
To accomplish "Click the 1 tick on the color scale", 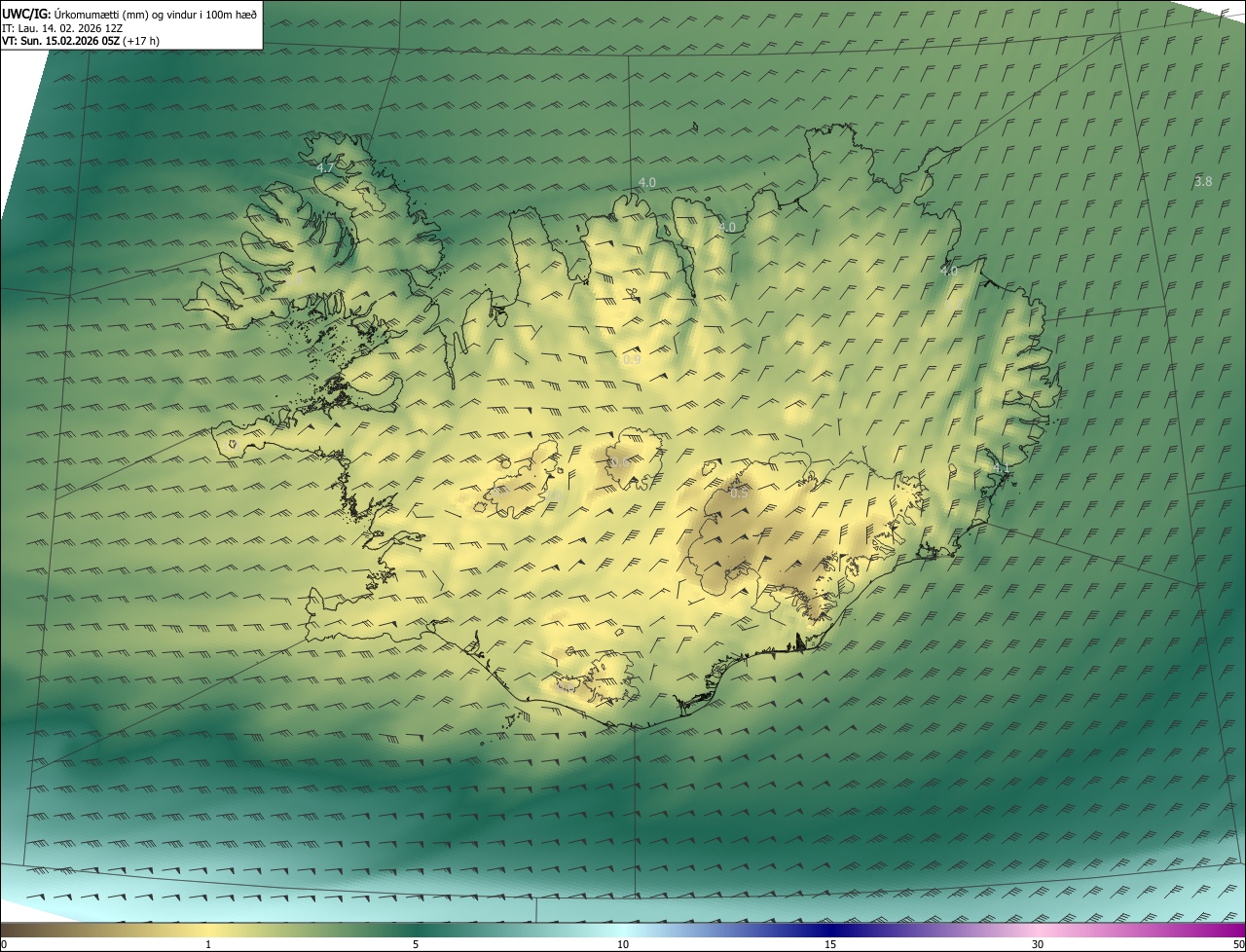I will pos(208,944).
